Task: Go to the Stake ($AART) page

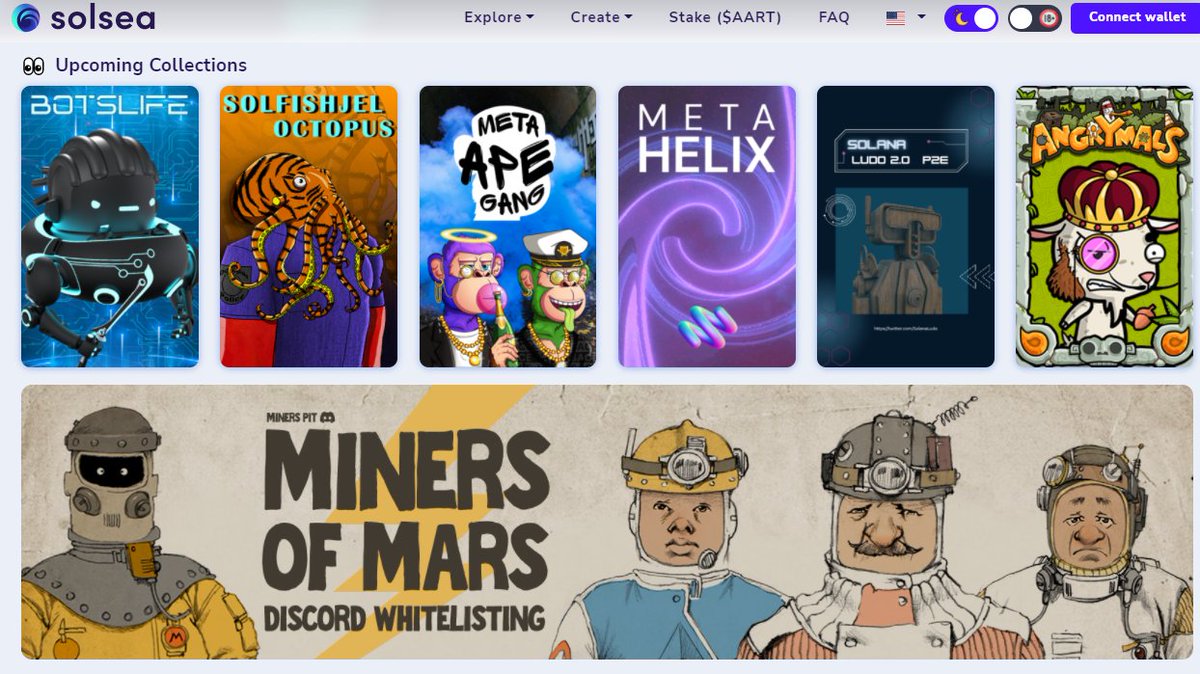Action: [x=725, y=17]
